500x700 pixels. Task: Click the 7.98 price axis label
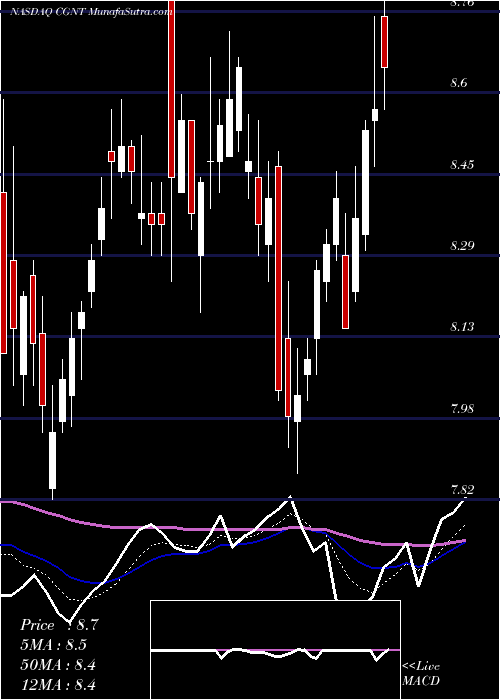click(462, 408)
